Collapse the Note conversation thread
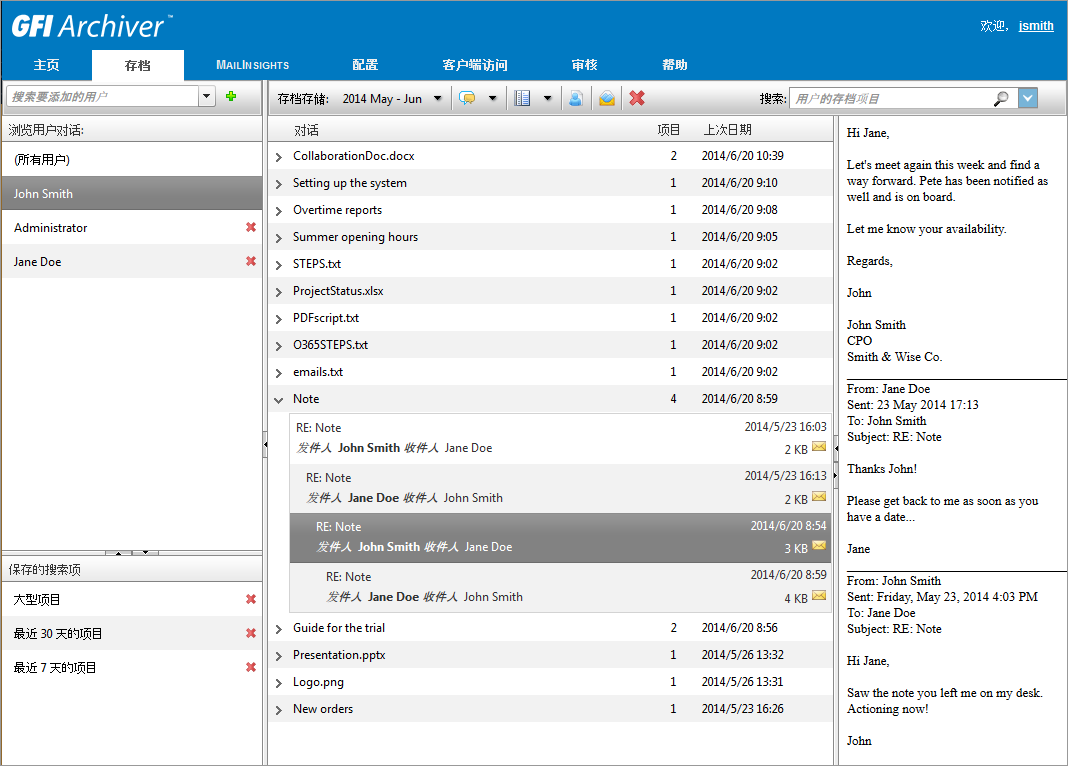Screen dimensions: 1068x766 click(279, 399)
